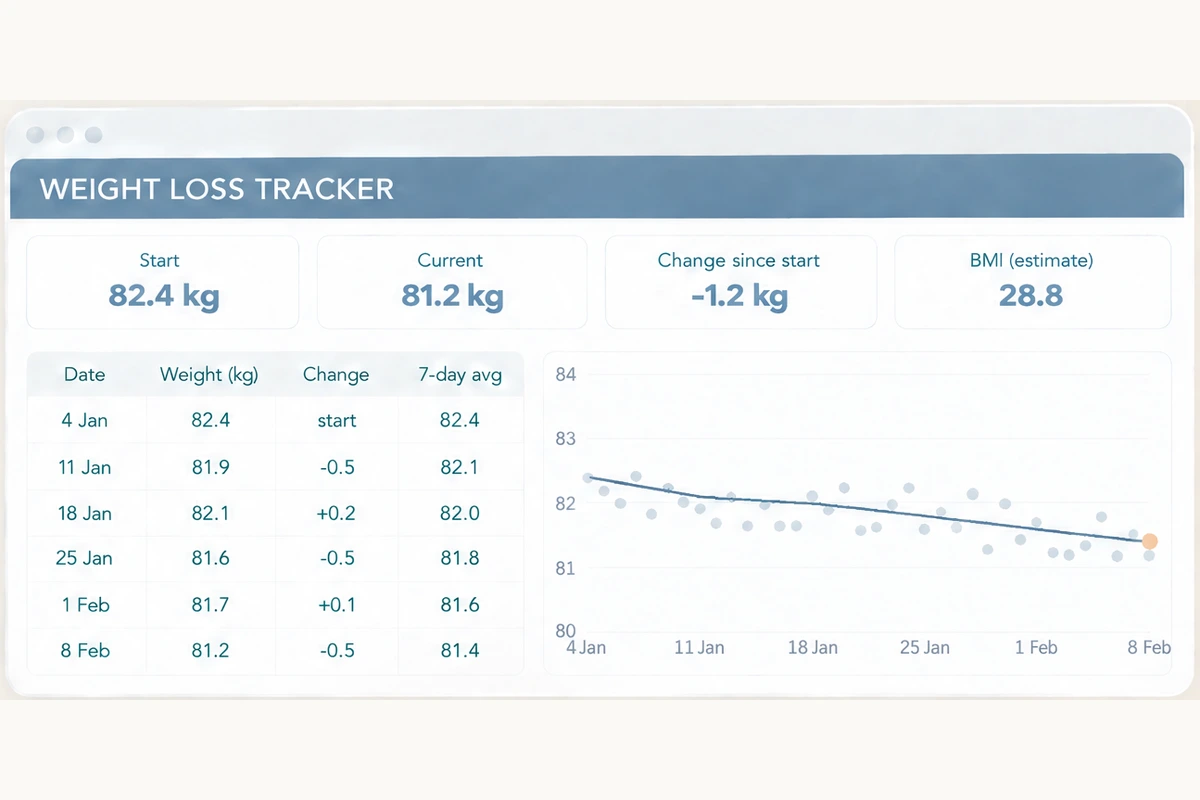This screenshot has height=800, width=1200.
Task: Click the 18 Jan label on chart x-axis
Action: point(812,647)
